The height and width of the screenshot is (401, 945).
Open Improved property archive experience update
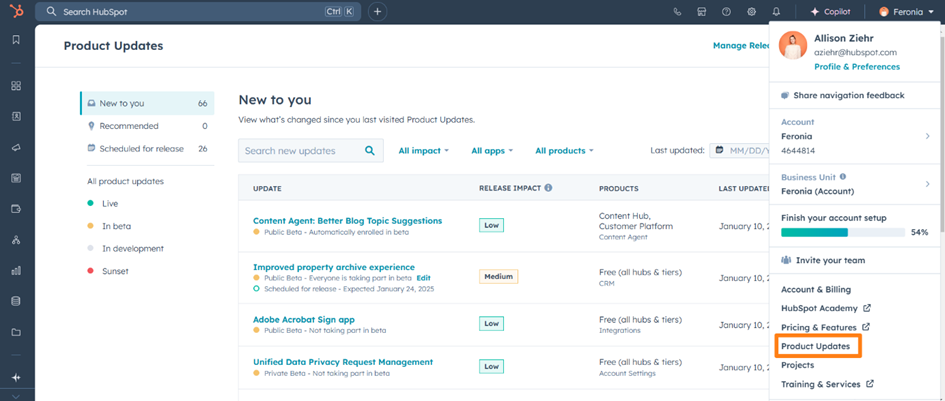[x=334, y=267]
